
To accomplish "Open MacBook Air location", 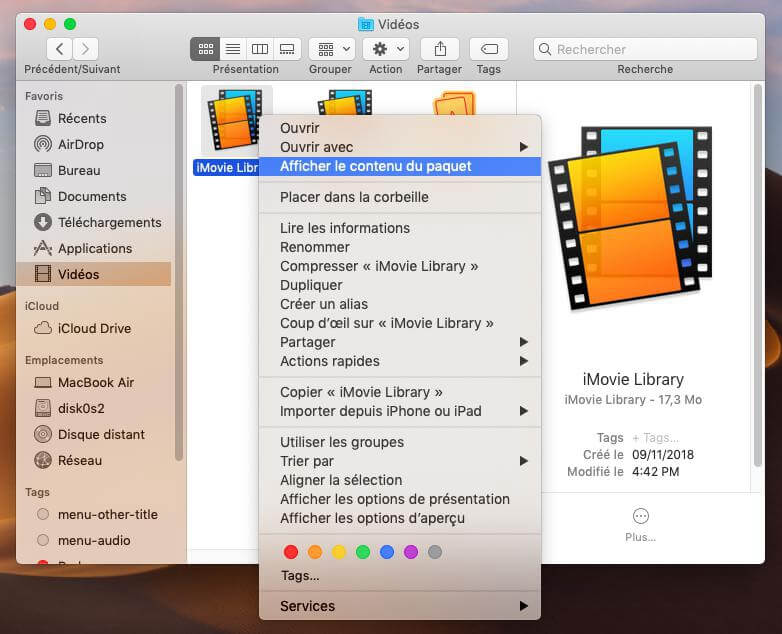I will [95, 382].
